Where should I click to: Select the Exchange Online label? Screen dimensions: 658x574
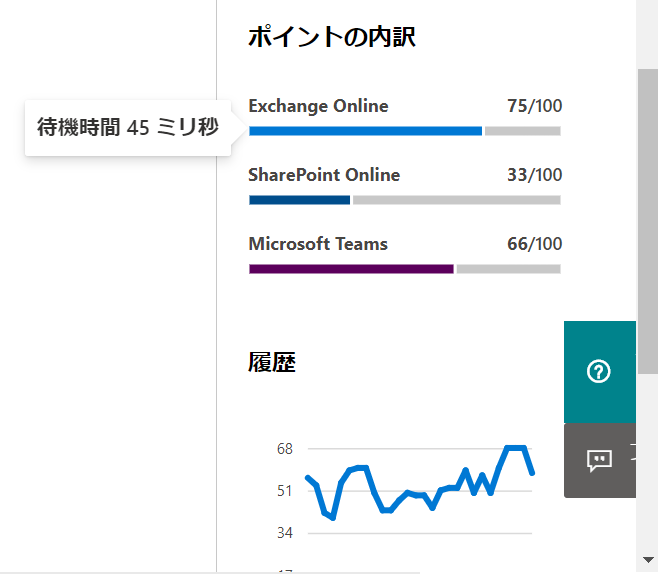coord(319,106)
